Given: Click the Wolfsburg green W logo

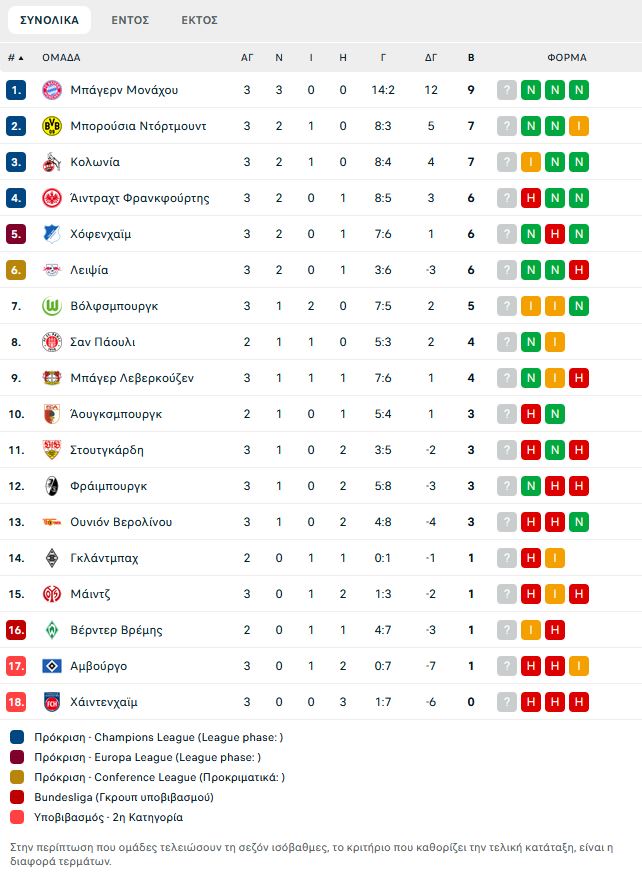Looking at the screenshot, I should coord(52,306).
